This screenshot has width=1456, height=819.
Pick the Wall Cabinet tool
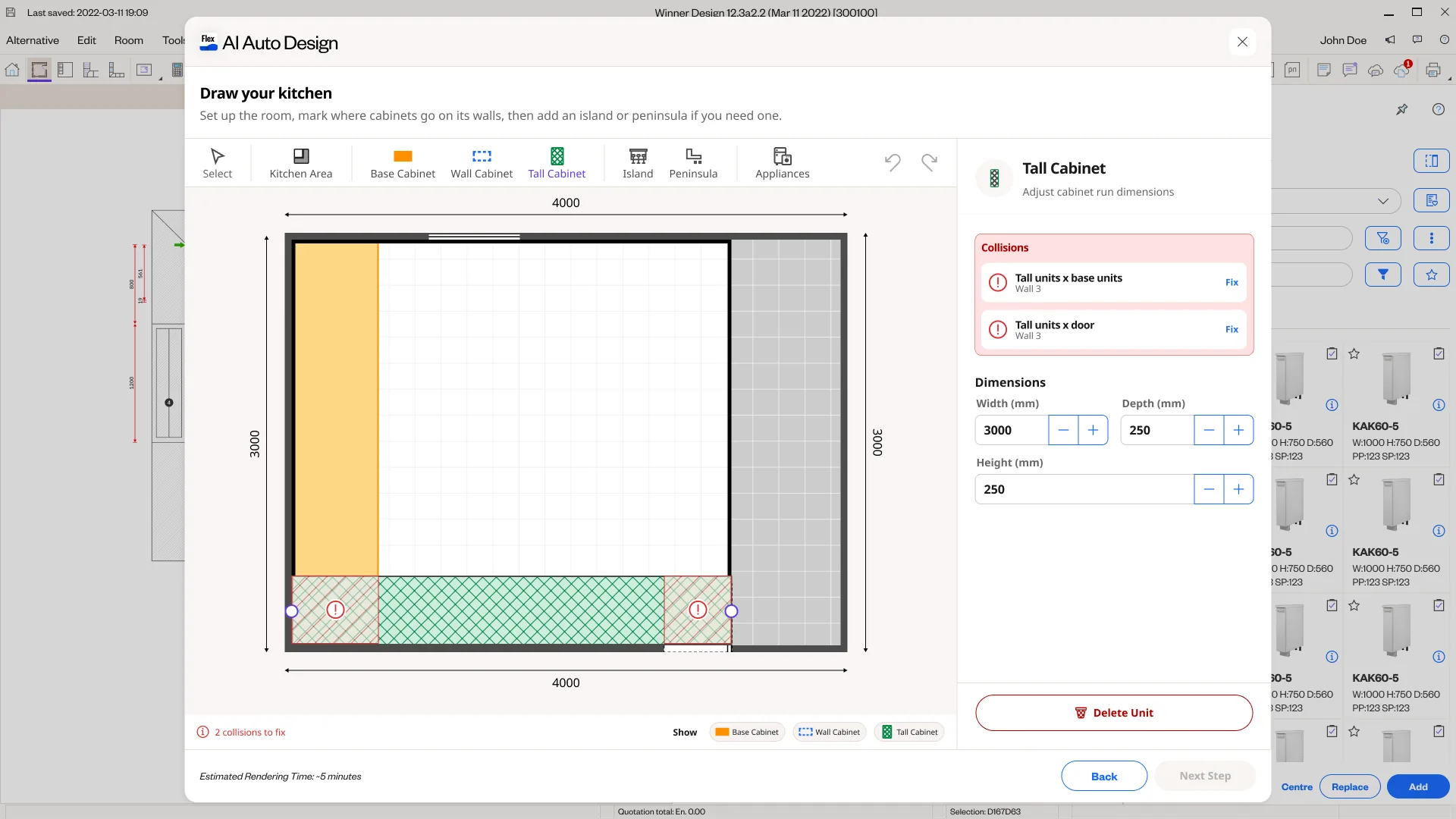(482, 163)
